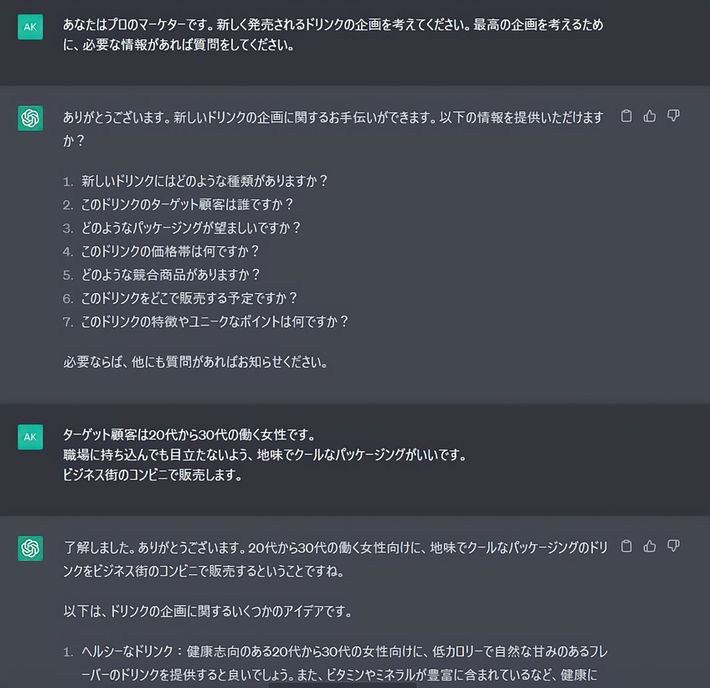This screenshot has height=688, width=710.
Task: Dislike the response starting with 了解しました
Action: point(673,546)
